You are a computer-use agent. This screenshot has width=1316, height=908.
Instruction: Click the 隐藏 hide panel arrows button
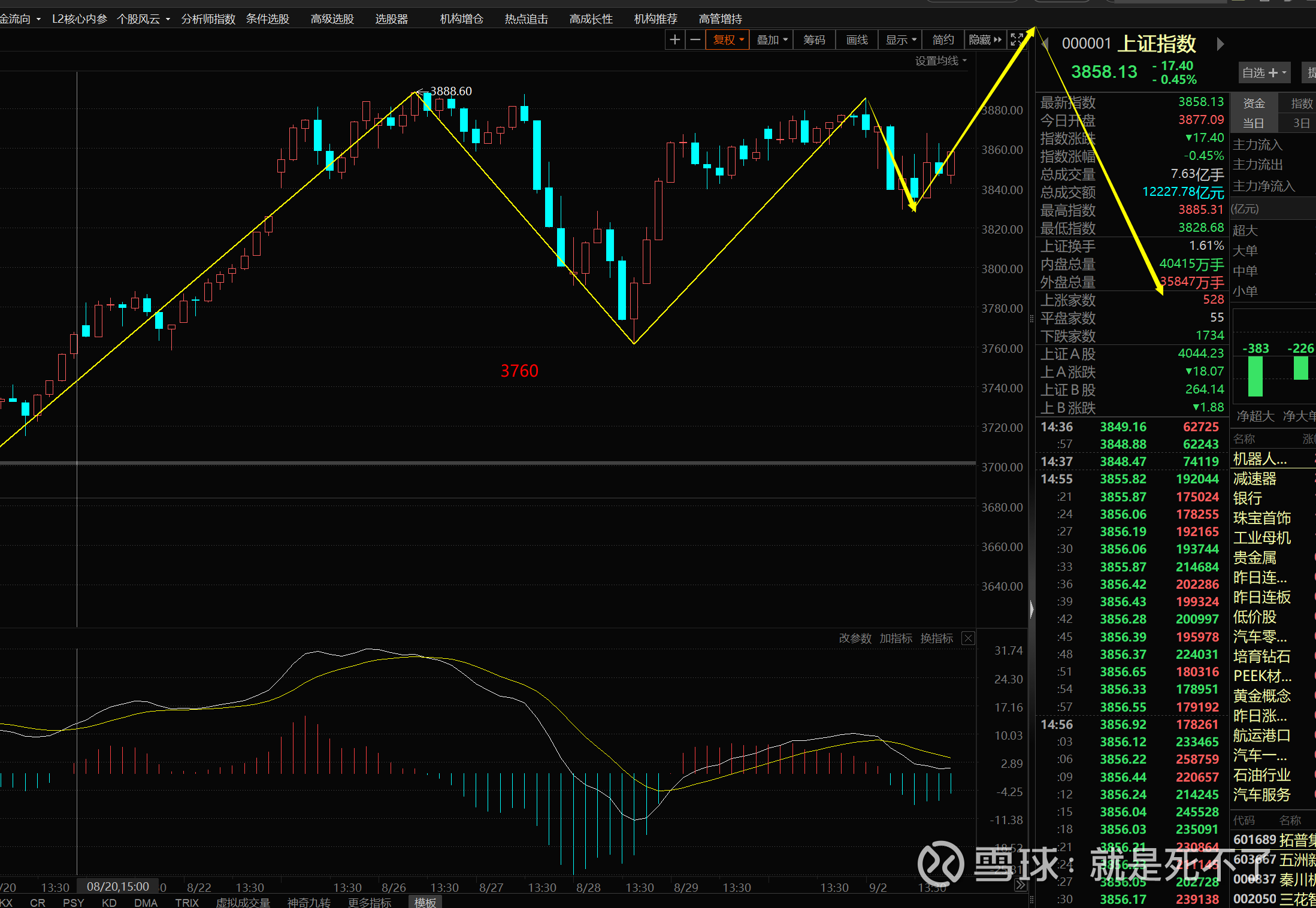(x=985, y=40)
